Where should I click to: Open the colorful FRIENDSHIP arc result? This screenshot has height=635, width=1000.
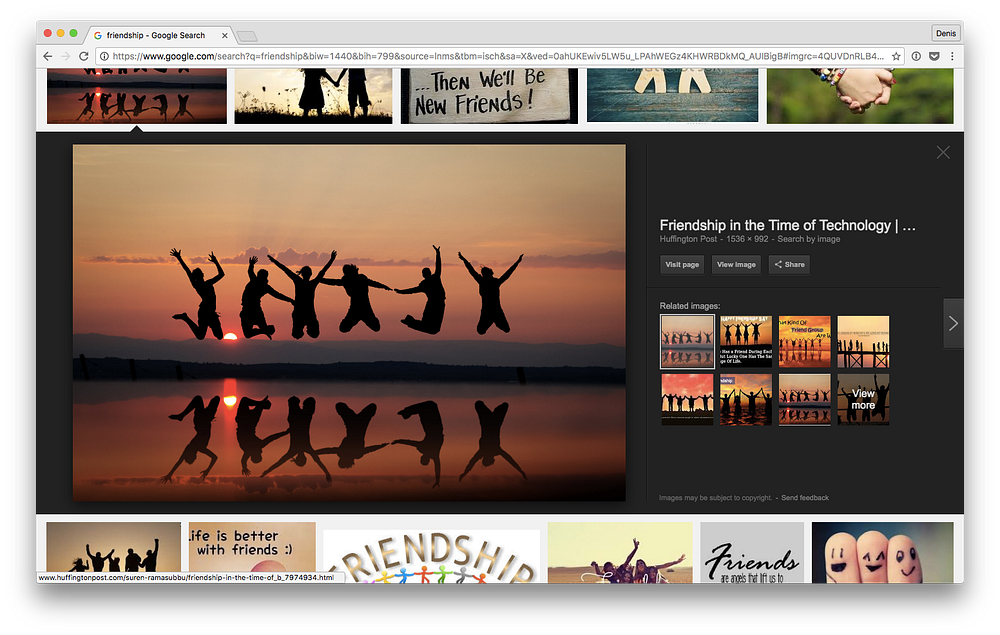431,555
